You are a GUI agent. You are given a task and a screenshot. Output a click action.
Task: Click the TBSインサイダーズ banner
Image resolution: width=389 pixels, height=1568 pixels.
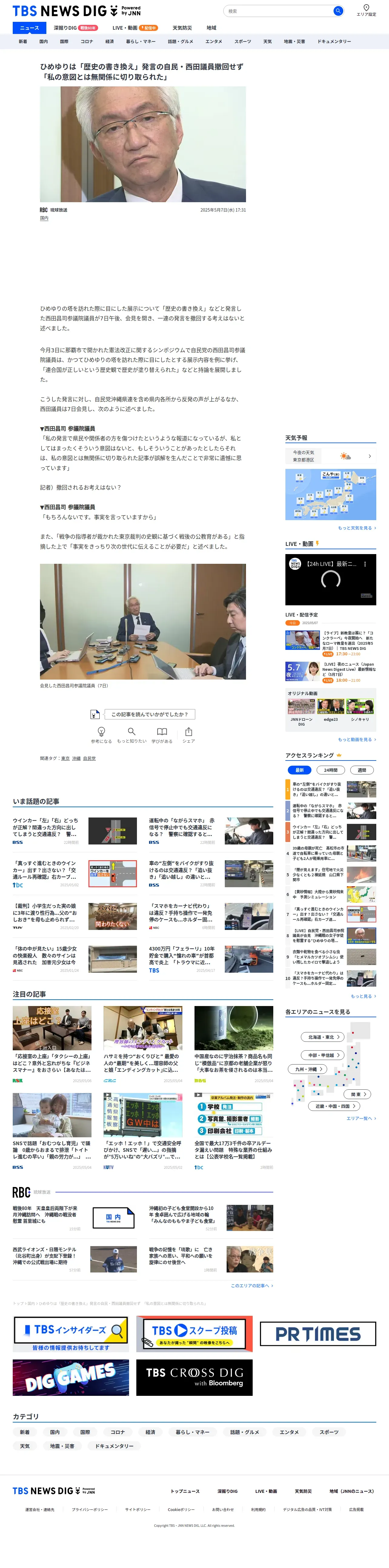point(71,1334)
